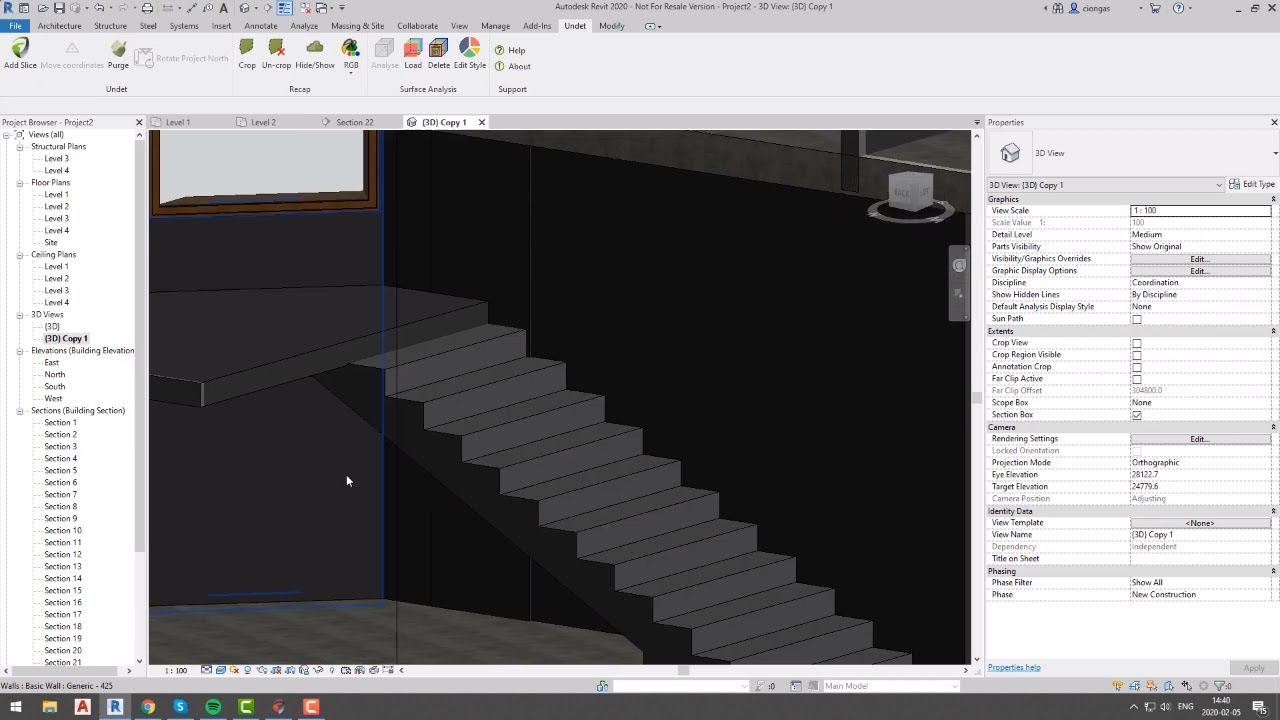Click the View Template None button

[x=1200, y=523]
